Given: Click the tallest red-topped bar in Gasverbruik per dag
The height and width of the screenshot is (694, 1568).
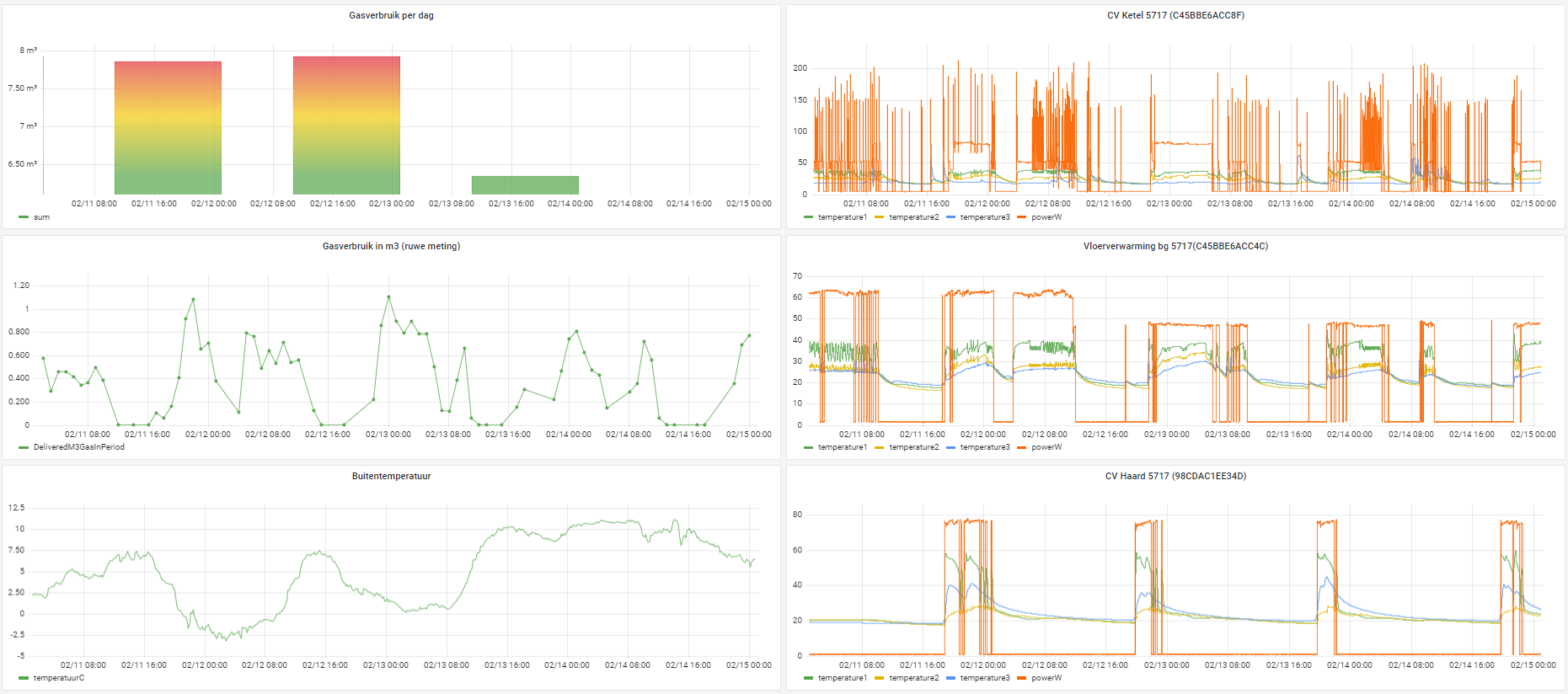Looking at the screenshot, I should pos(346,126).
